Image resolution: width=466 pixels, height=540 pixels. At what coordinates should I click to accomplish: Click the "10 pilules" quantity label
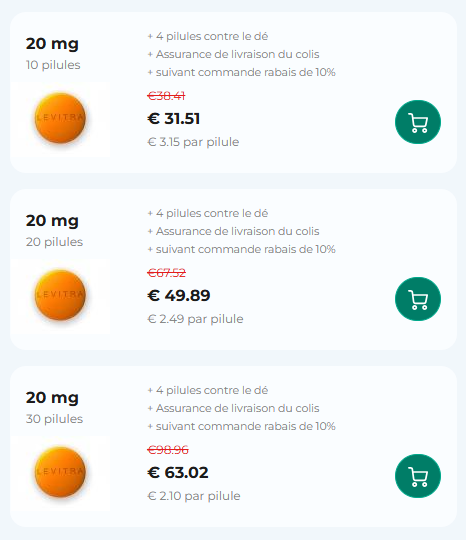coord(53,65)
